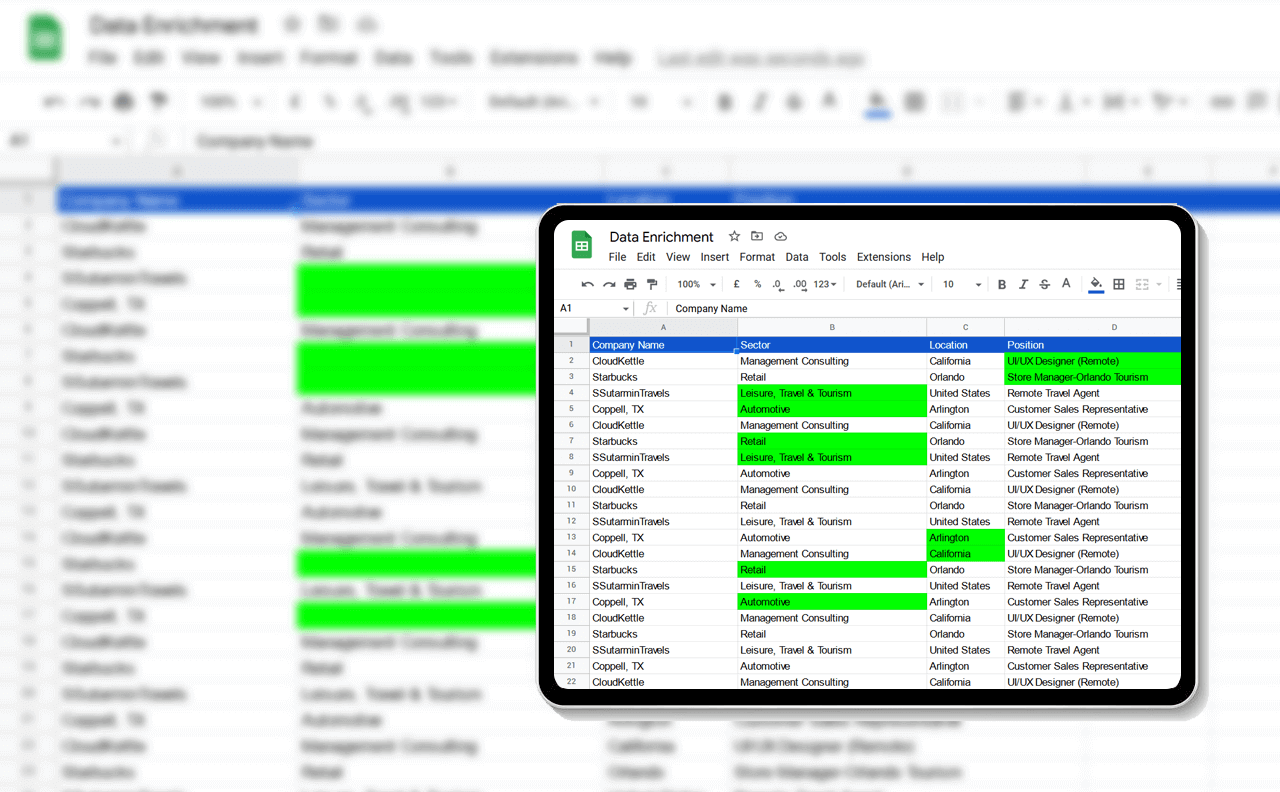This screenshot has height=792, width=1280.
Task: Open the borders tool
Action: click(x=1119, y=285)
